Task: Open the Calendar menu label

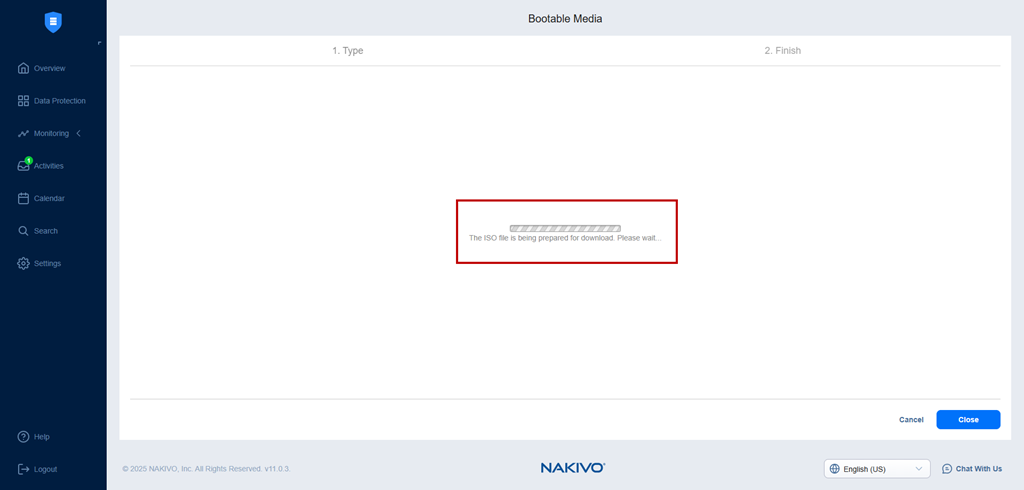Action: pos(49,198)
